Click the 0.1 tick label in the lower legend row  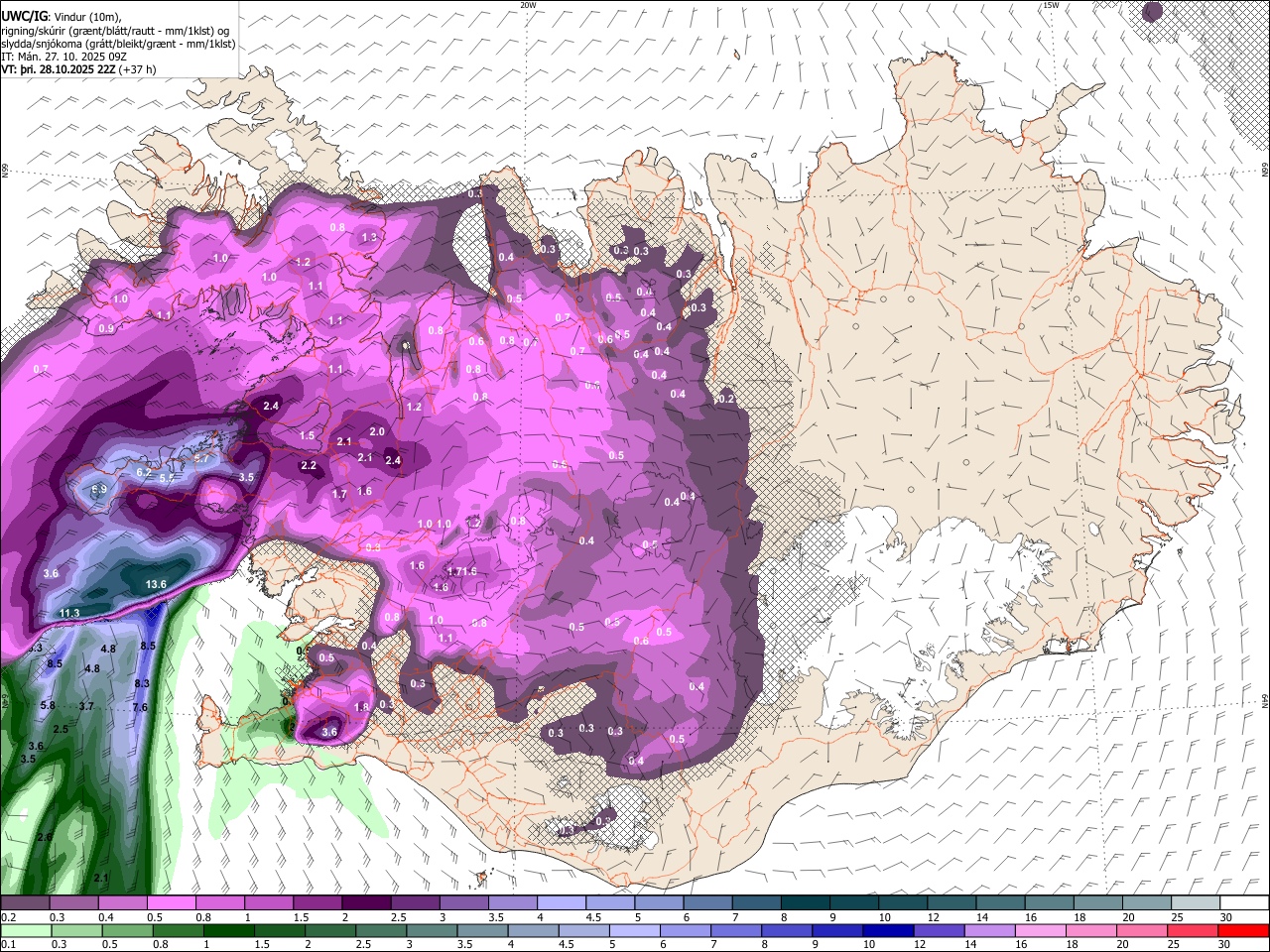pyautogui.click(x=8, y=944)
